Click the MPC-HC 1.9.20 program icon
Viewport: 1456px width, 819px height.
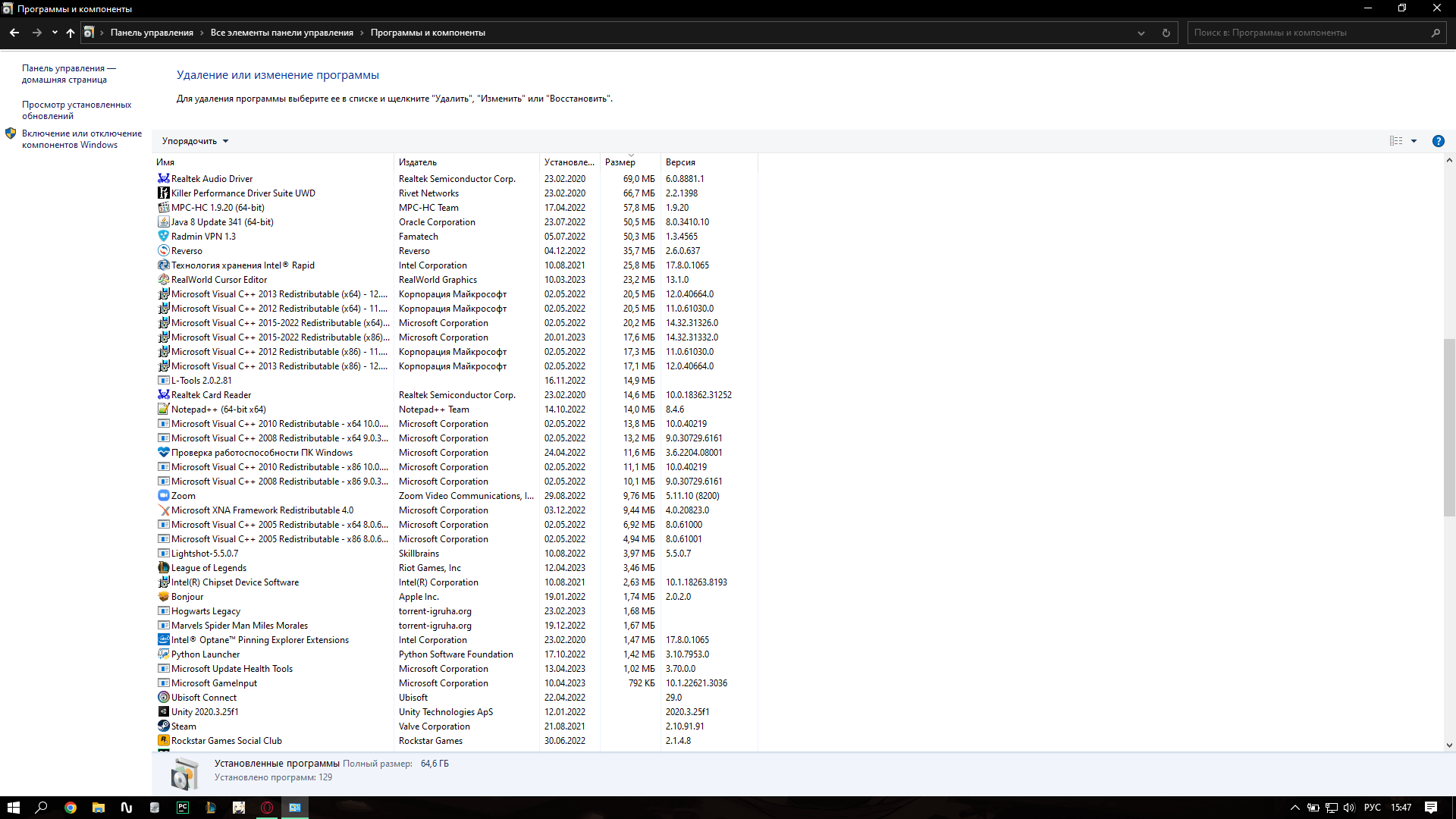[163, 207]
